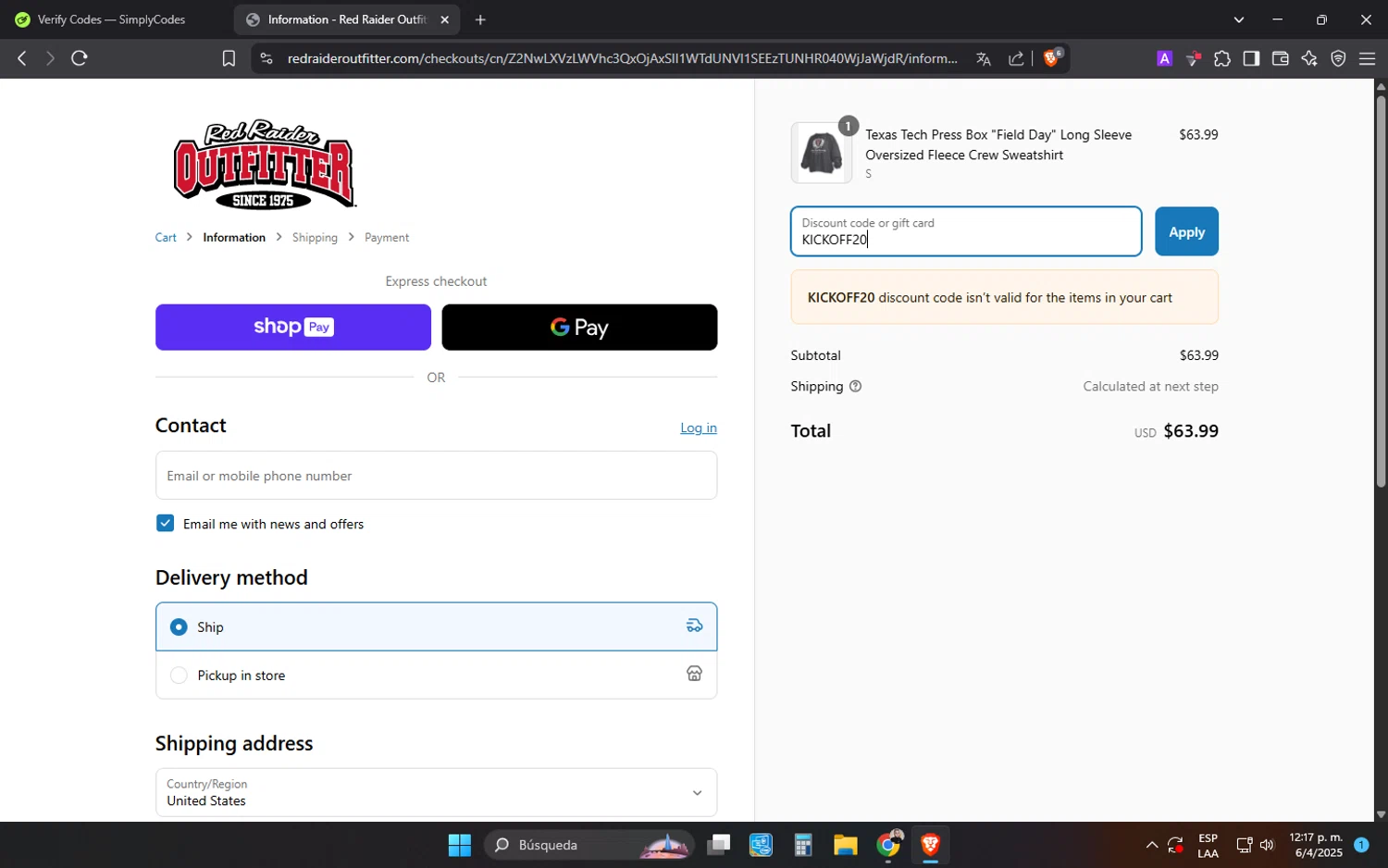Click the sweatshirt product thumbnail
1388x868 pixels.
point(821,153)
